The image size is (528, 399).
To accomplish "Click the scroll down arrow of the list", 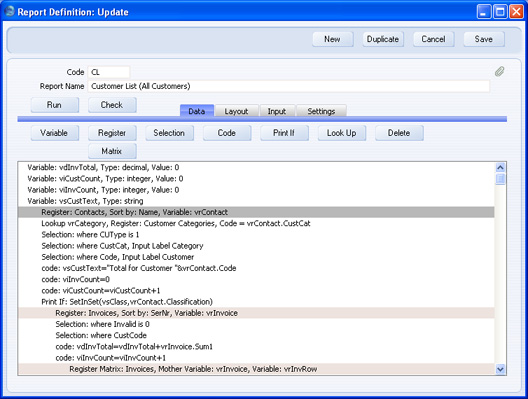I will [500, 369].
